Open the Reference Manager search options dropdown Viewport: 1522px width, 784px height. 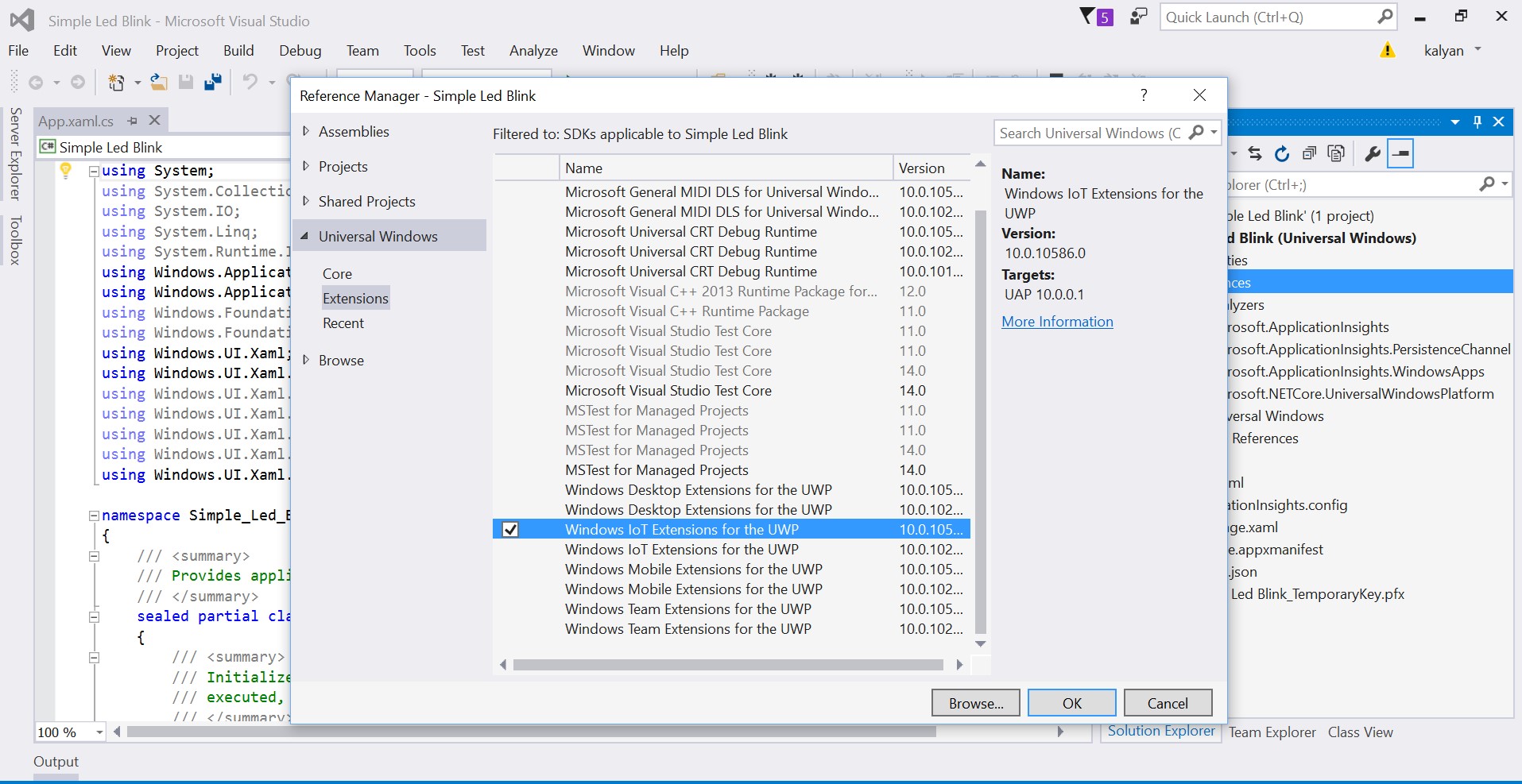tap(1214, 133)
